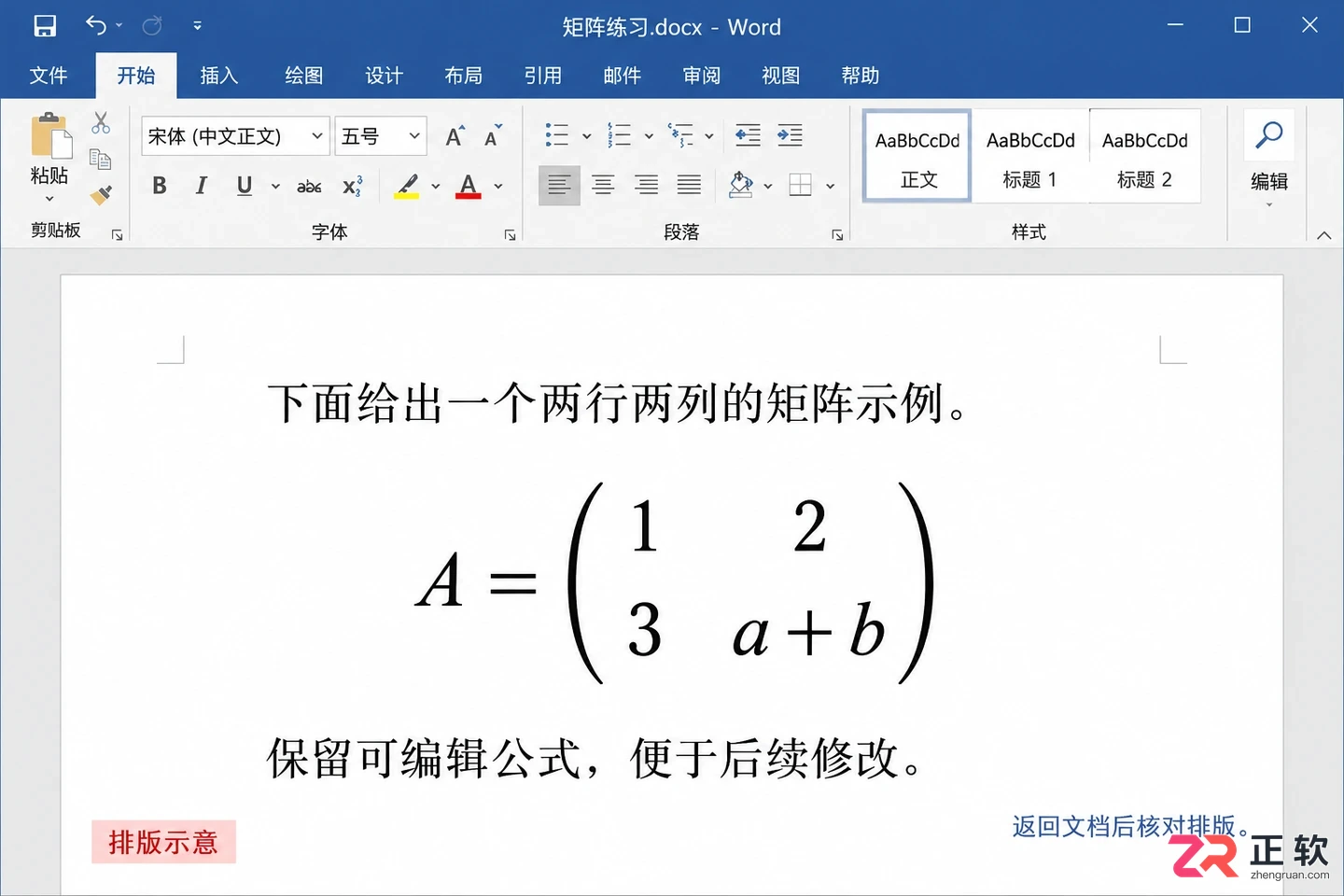Apply borders with the grid icon

coord(800,185)
